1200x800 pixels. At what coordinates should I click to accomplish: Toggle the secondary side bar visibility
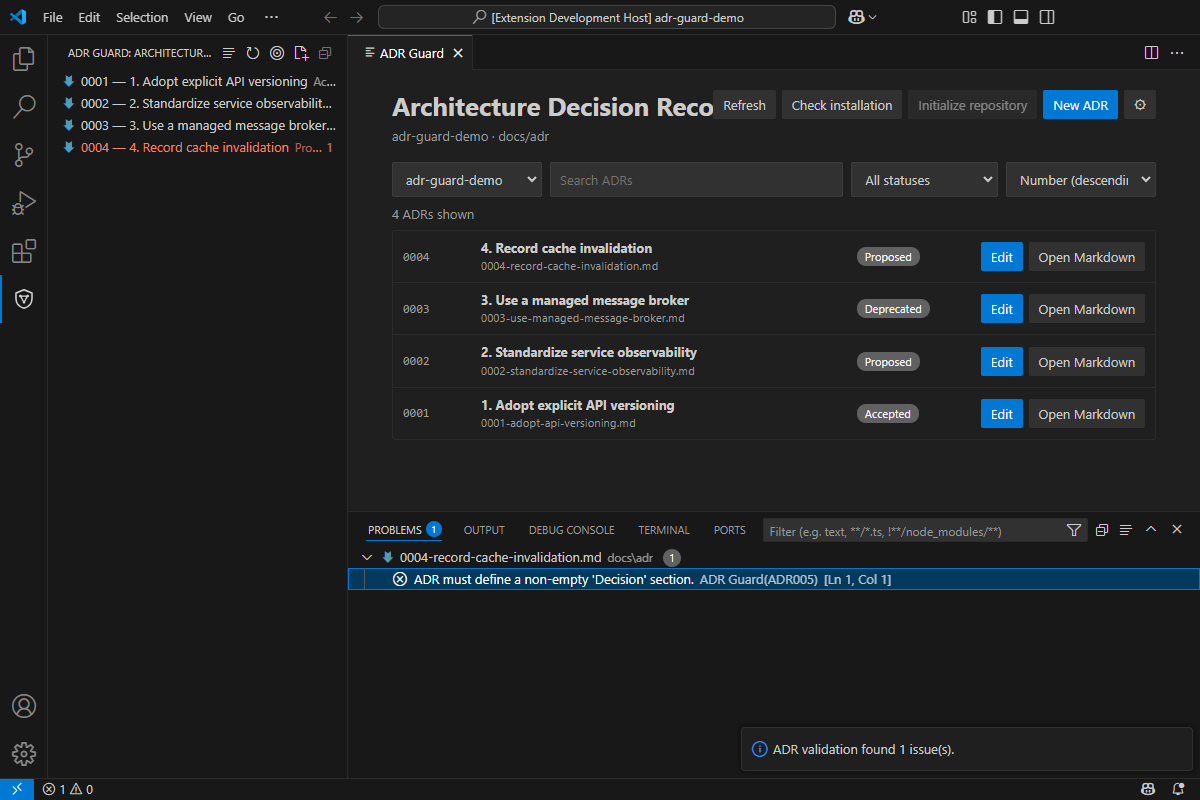(1047, 17)
